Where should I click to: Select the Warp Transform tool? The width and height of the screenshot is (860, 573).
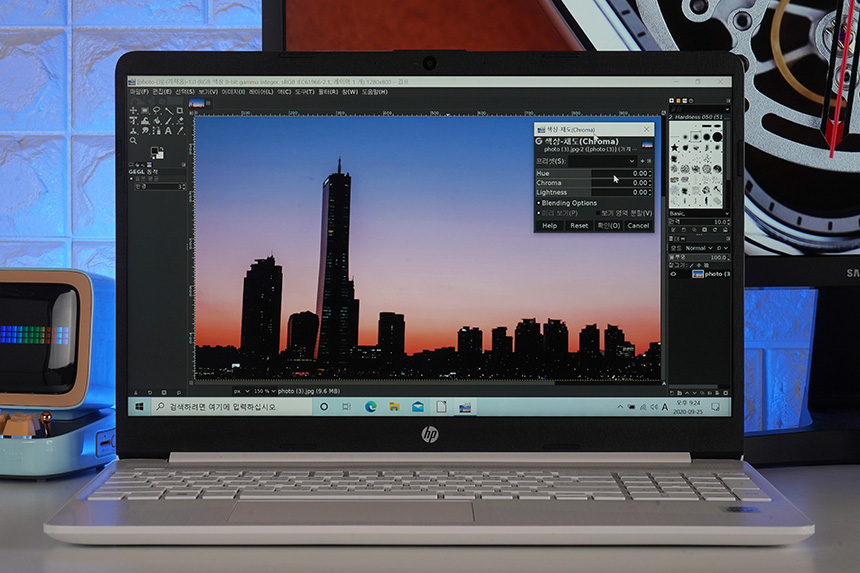pyautogui.click(x=145, y=121)
